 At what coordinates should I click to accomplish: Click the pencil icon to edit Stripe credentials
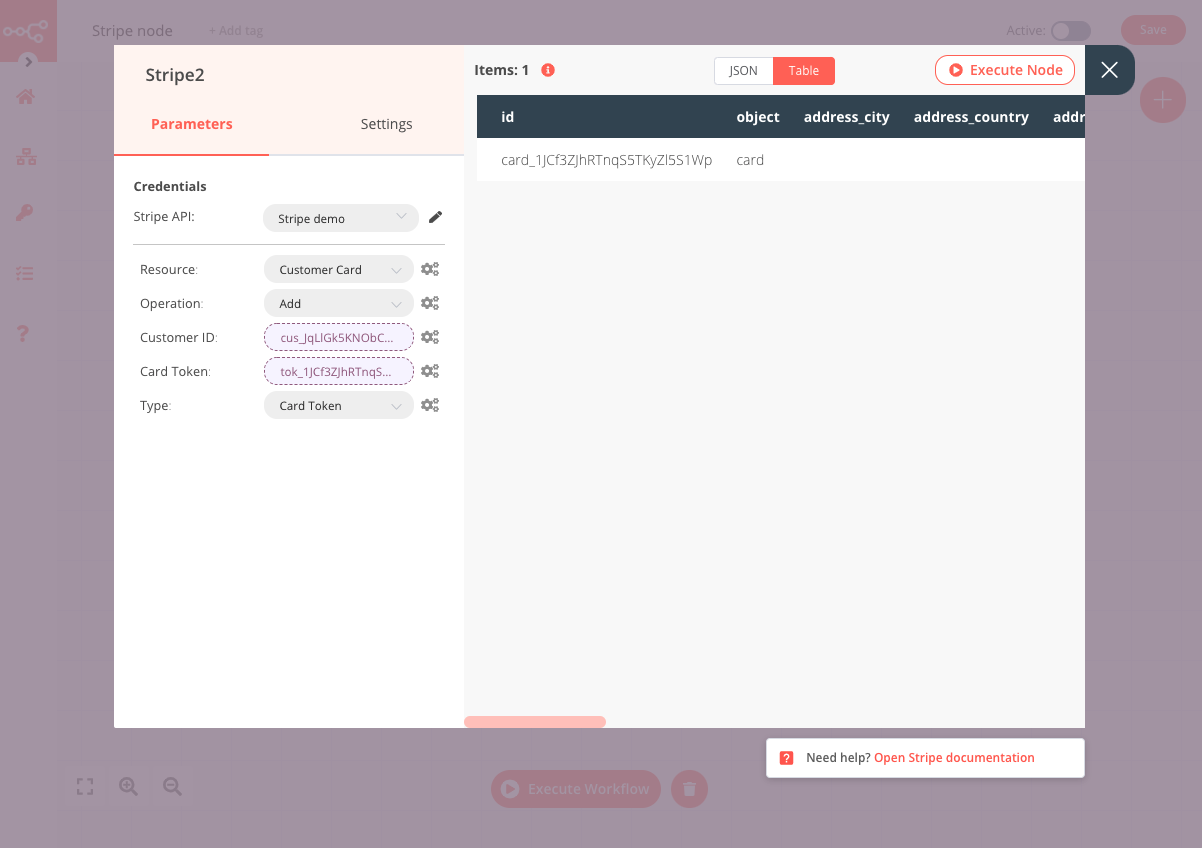click(435, 217)
